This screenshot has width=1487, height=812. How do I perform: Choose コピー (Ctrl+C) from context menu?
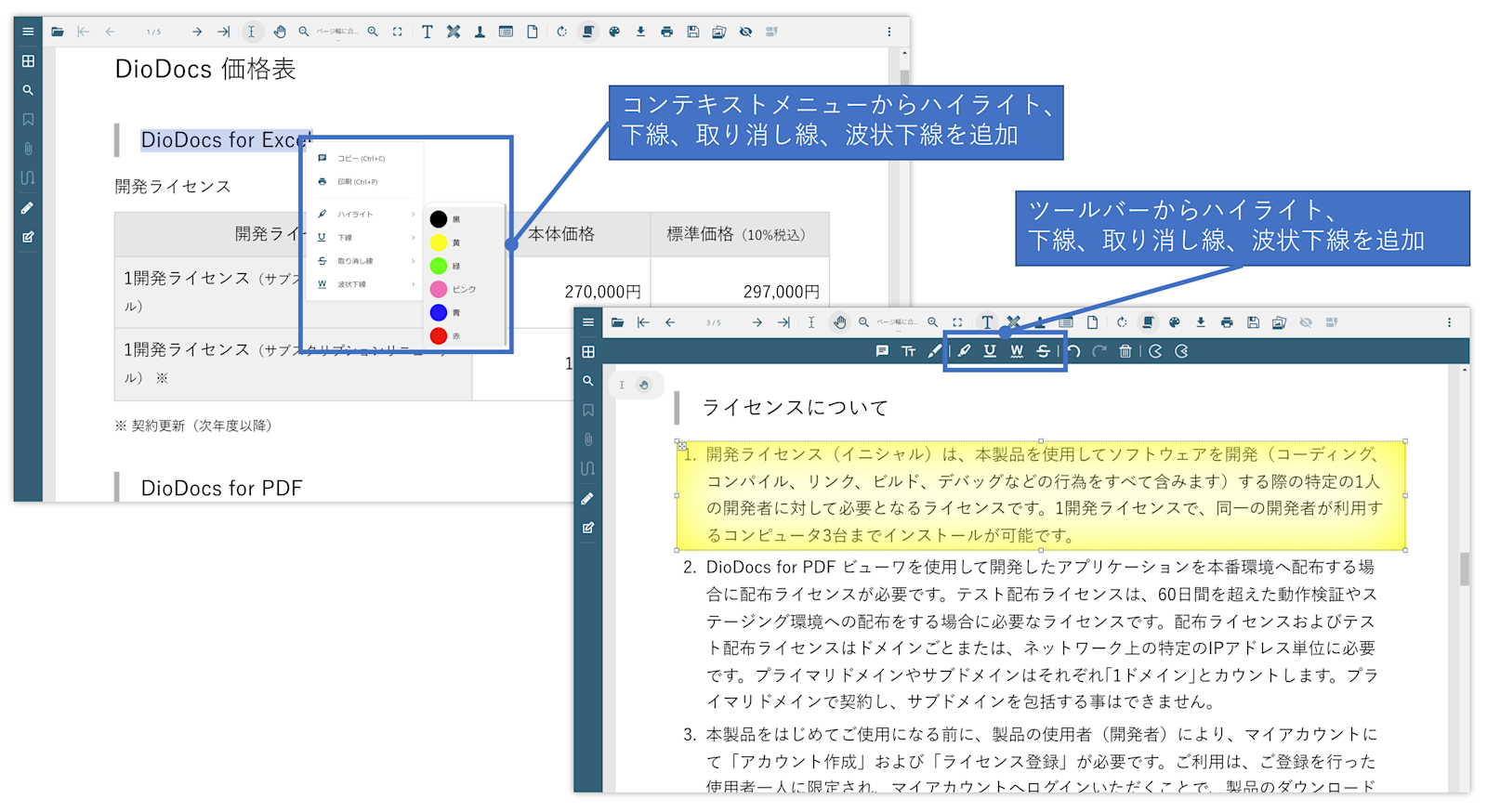[363, 159]
